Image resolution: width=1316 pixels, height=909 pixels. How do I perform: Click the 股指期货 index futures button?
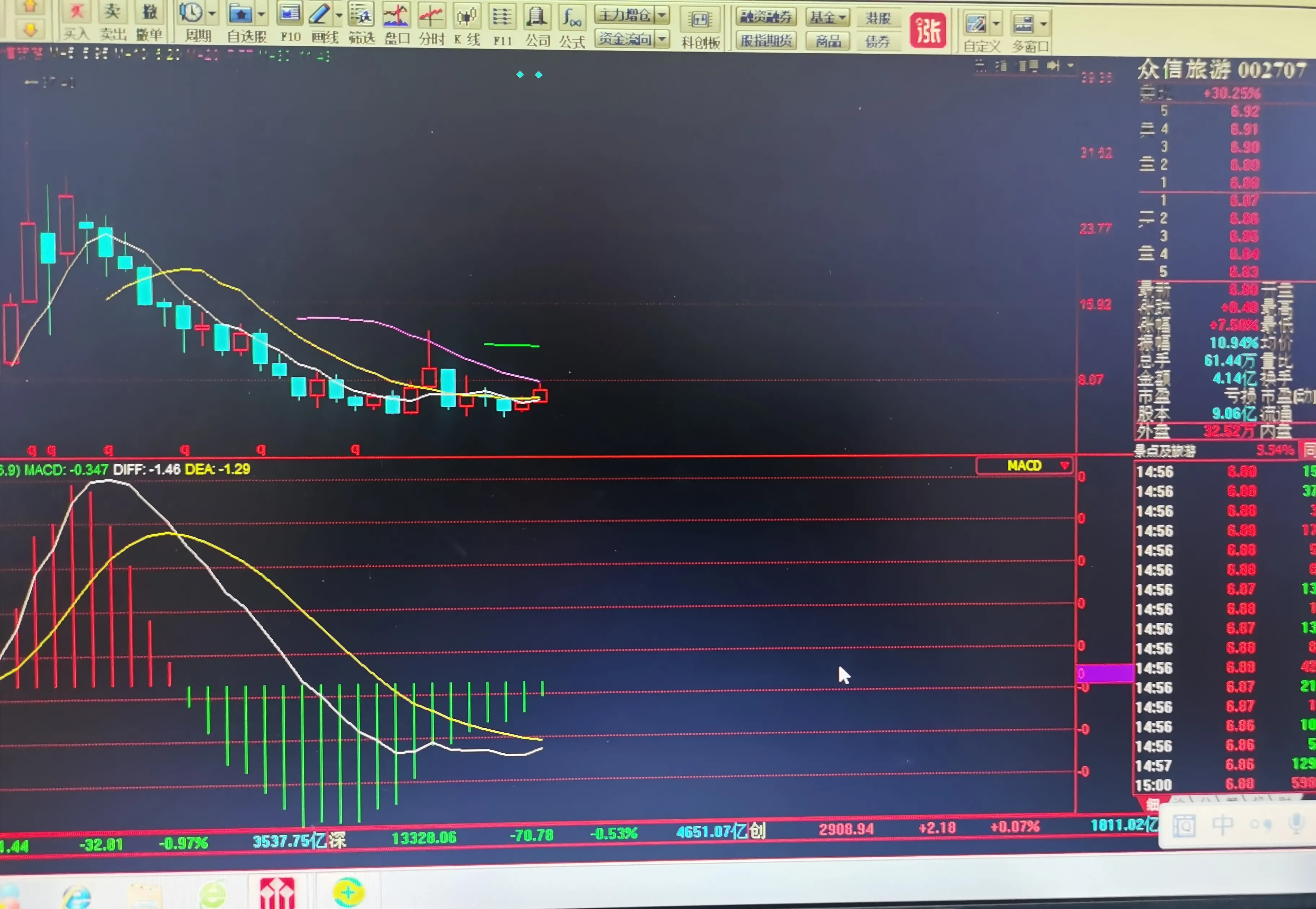pyautogui.click(x=766, y=41)
